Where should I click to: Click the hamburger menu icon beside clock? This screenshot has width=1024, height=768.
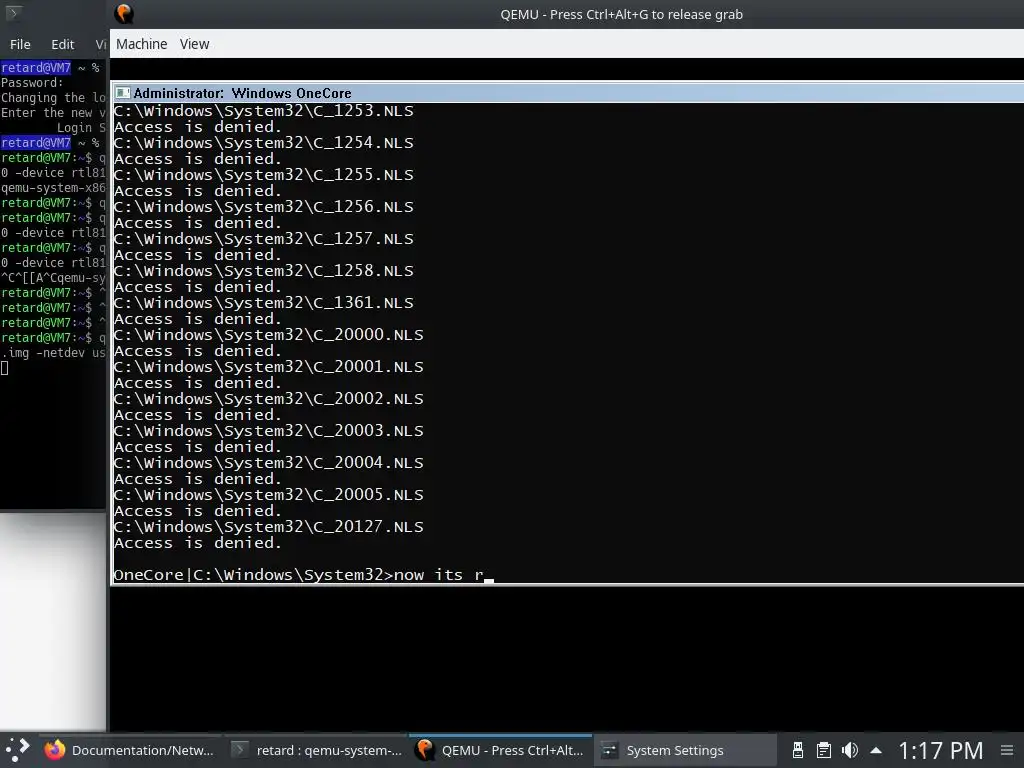coord(1007,750)
